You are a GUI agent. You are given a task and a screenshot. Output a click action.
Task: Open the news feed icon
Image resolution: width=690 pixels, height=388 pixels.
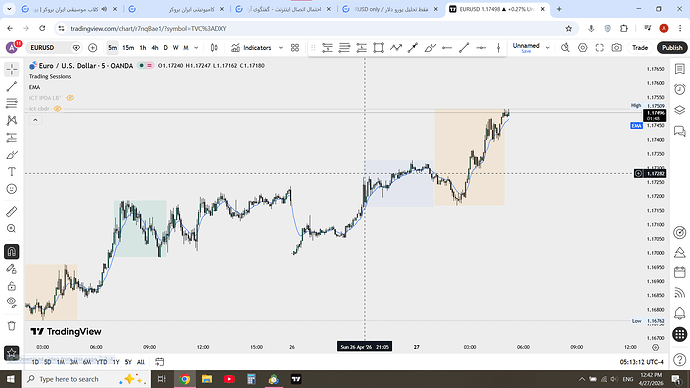coord(680,293)
